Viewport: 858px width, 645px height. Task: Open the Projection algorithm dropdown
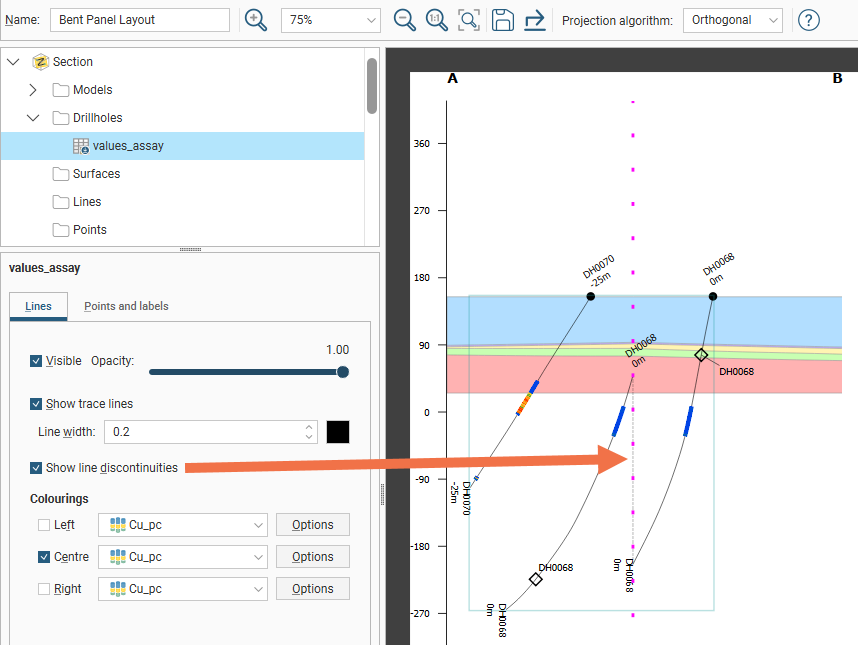click(x=732, y=20)
